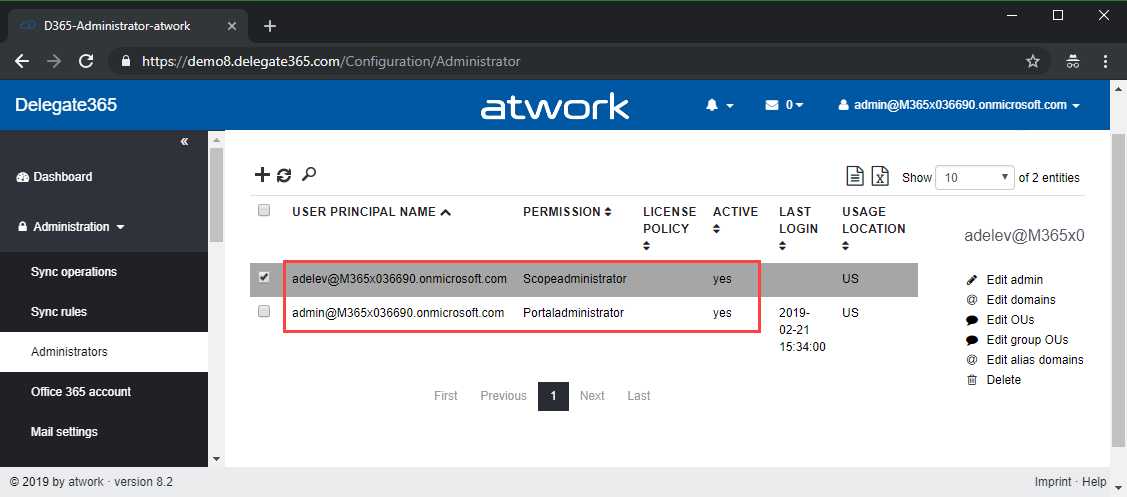Viewport: 1127px width, 497px height.
Task: Go to Last page of results
Action: coord(638,396)
